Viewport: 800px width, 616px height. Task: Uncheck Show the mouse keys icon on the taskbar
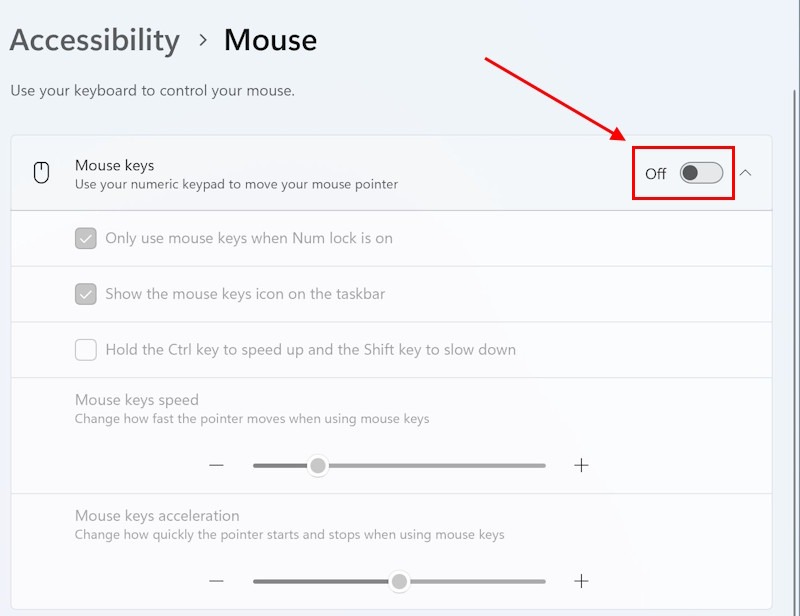pos(86,294)
